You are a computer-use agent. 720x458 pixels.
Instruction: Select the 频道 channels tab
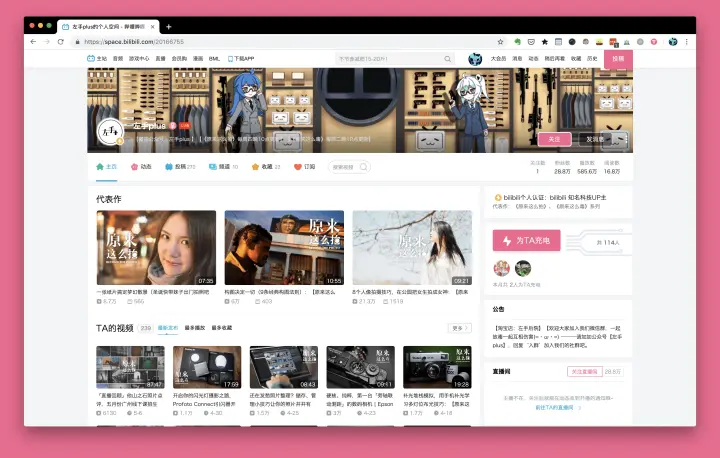click(223, 167)
